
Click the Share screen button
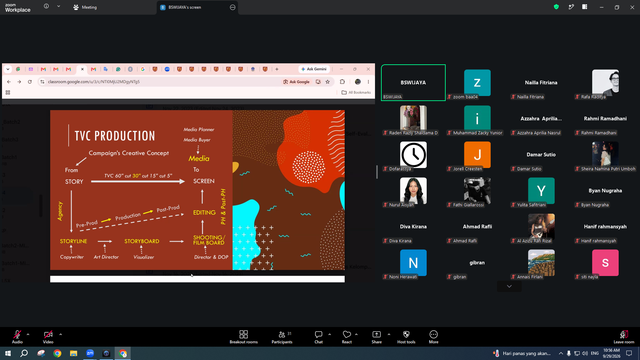(376, 337)
